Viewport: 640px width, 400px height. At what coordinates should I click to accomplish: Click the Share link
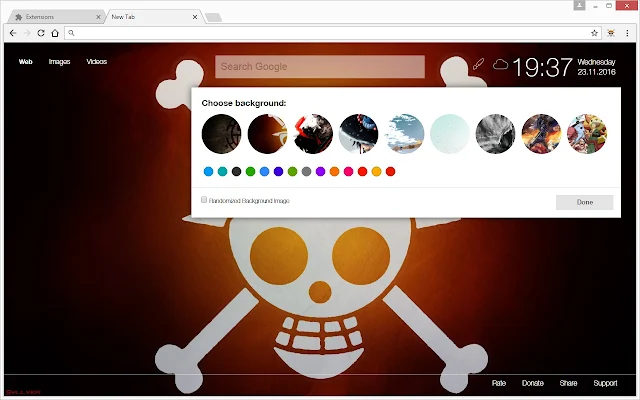568,383
